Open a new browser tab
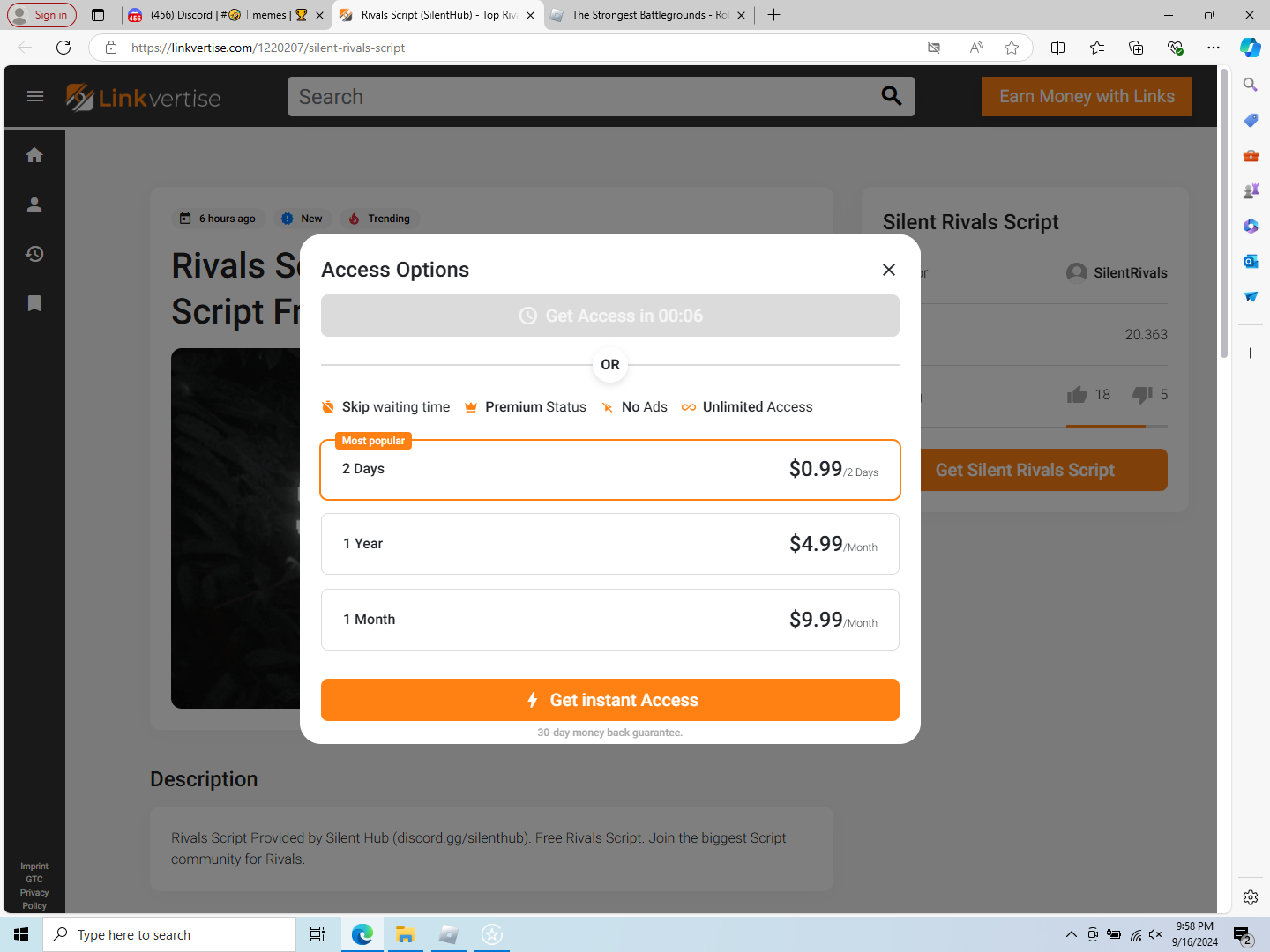The width and height of the screenshot is (1270, 952). coord(773,15)
